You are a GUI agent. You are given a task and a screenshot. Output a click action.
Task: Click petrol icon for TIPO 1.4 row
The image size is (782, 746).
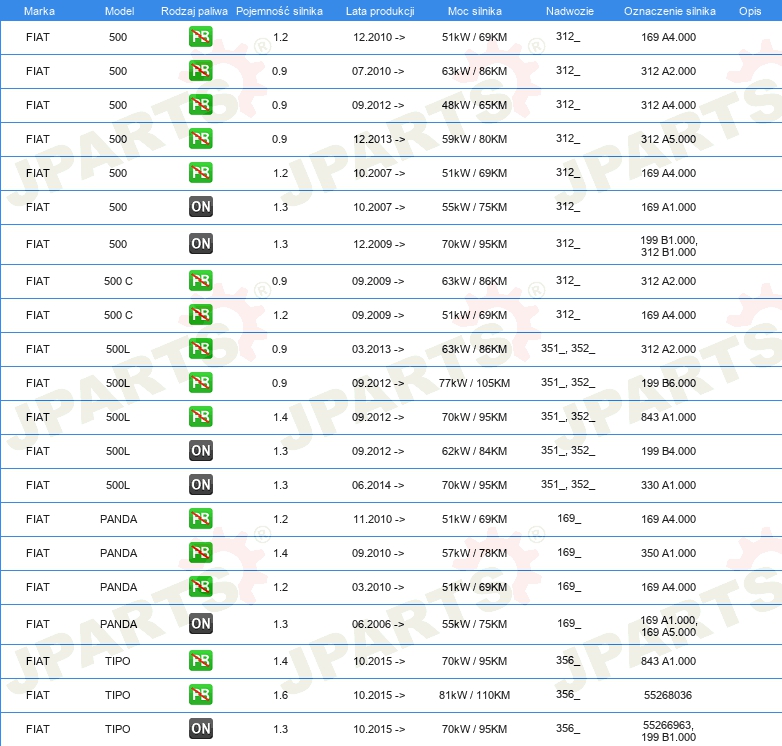pos(200,661)
